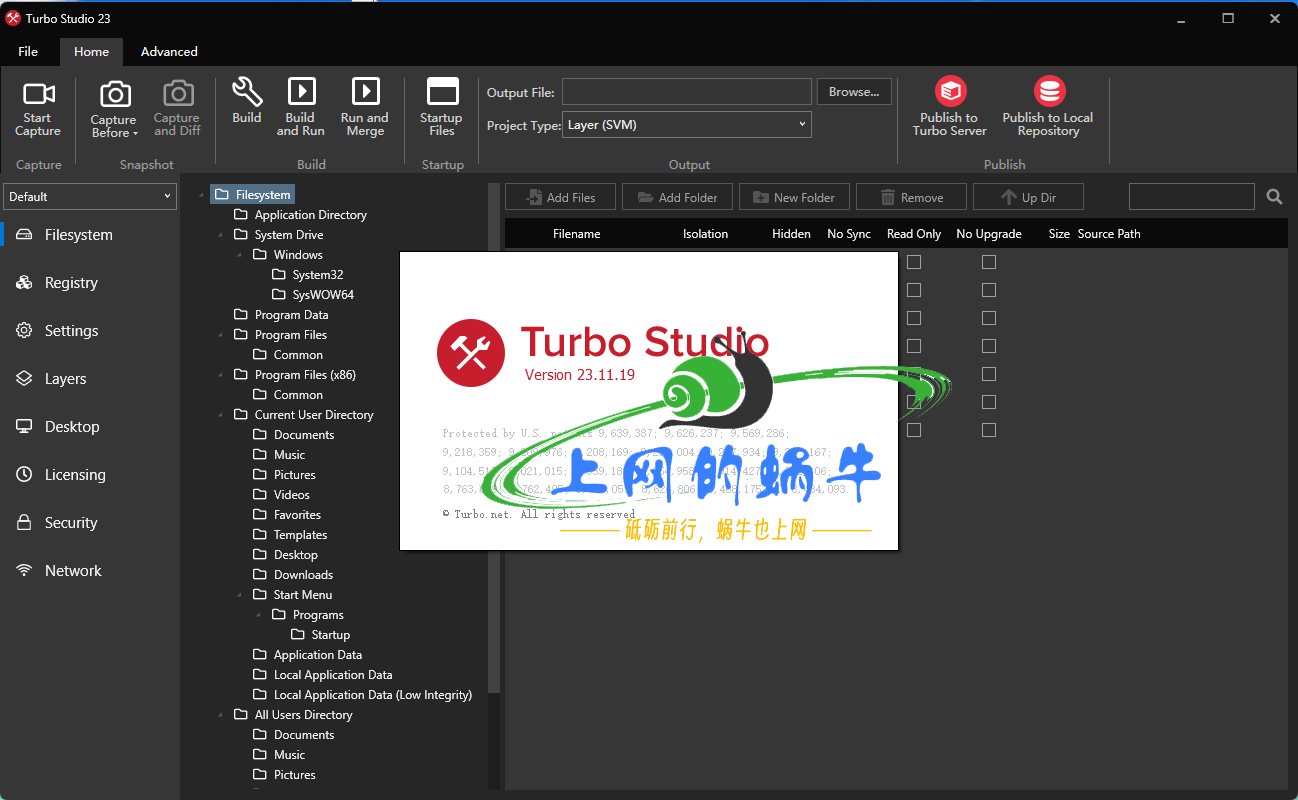
Task: Tick the Read Only checkbox in last file row
Action: pos(914,430)
